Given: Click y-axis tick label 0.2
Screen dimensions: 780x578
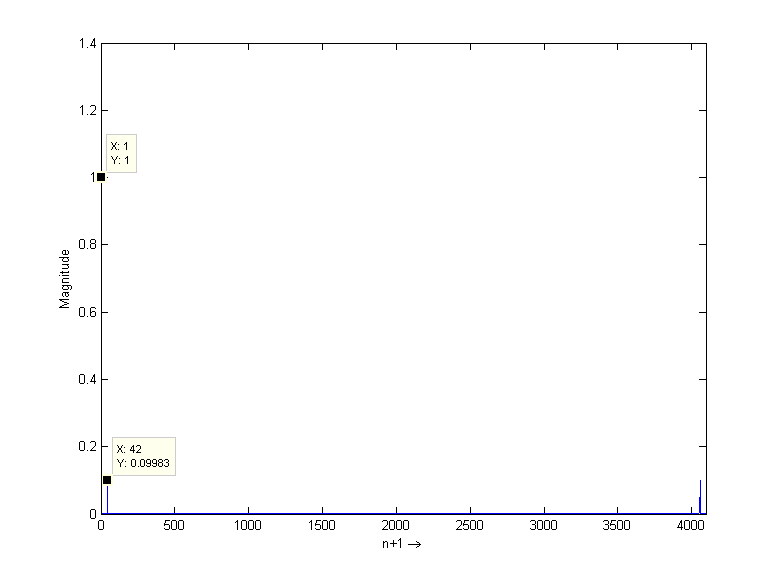Looking at the screenshot, I should tap(88, 446).
